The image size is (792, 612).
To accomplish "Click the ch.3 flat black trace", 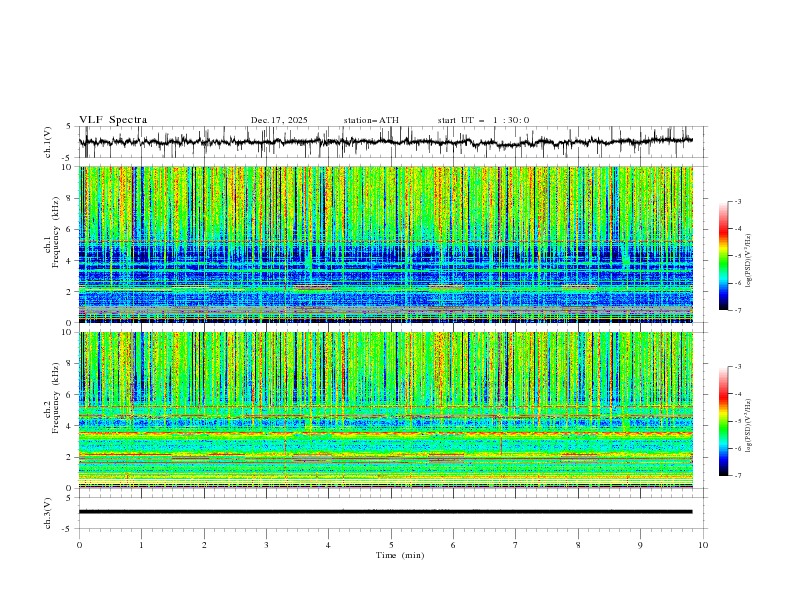I will [x=385, y=512].
